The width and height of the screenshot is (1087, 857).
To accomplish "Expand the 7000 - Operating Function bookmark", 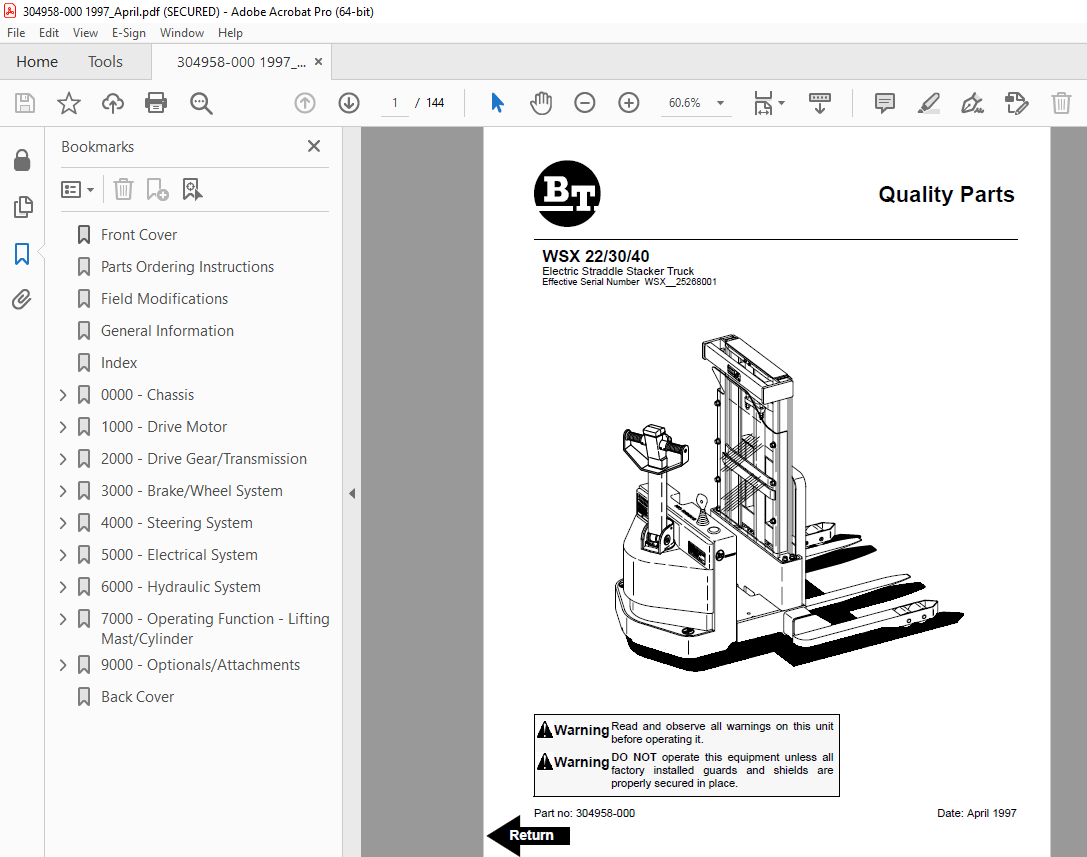I will pos(63,619).
